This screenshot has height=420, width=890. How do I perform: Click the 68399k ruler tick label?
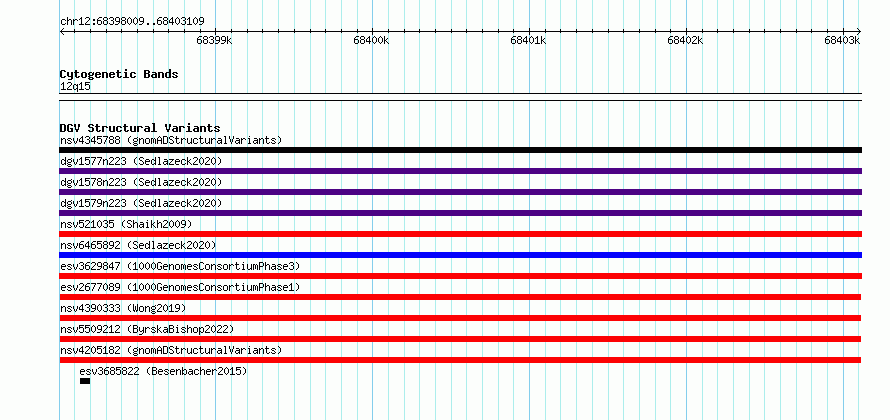point(214,40)
